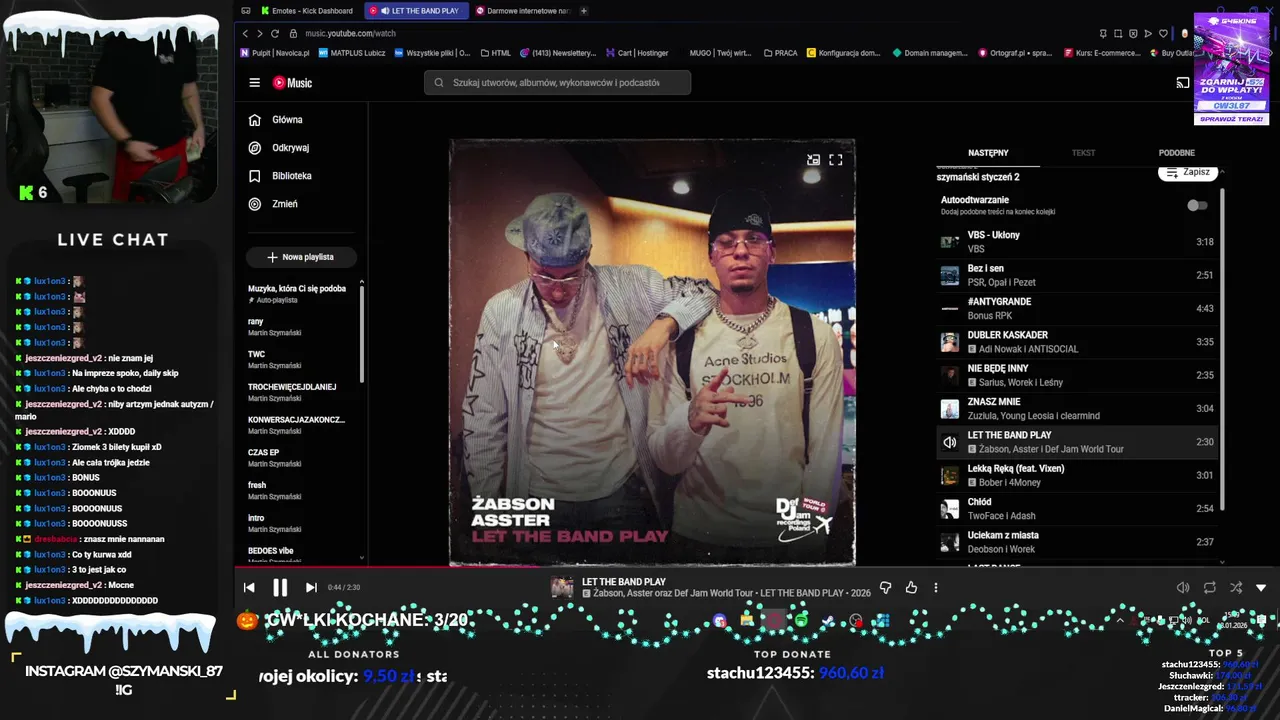Click playlist sidebar scrollbar
The image size is (1280, 720).
pyautogui.click(x=362, y=335)
